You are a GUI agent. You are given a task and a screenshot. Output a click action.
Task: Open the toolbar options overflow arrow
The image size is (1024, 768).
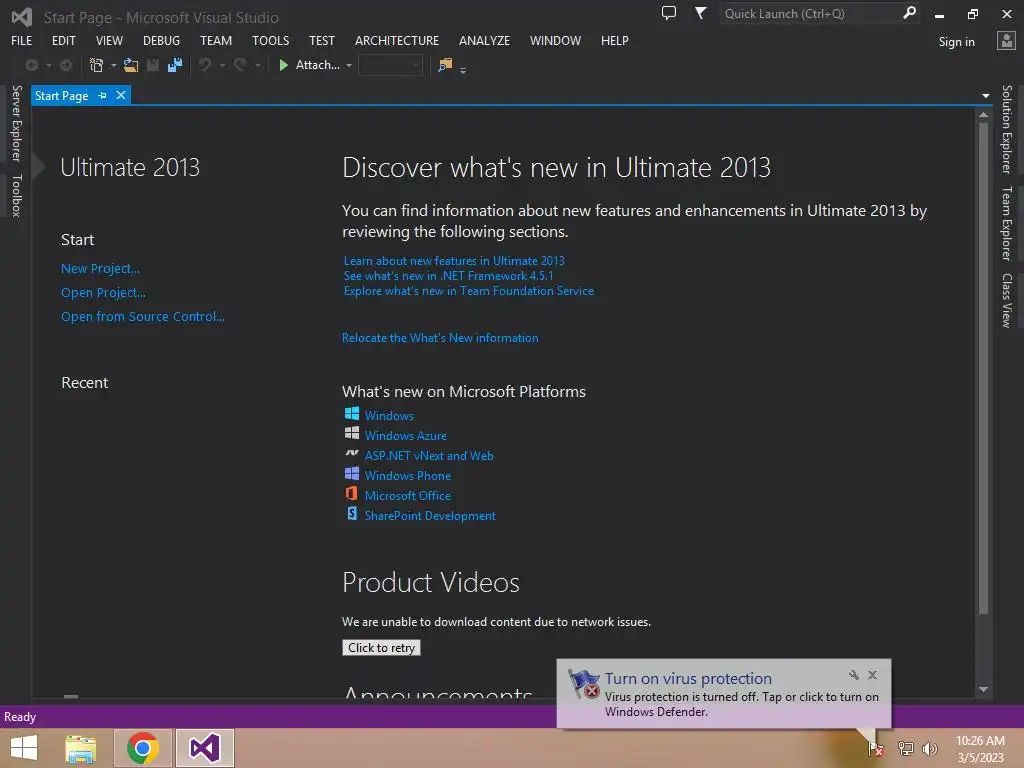(463, 70)
